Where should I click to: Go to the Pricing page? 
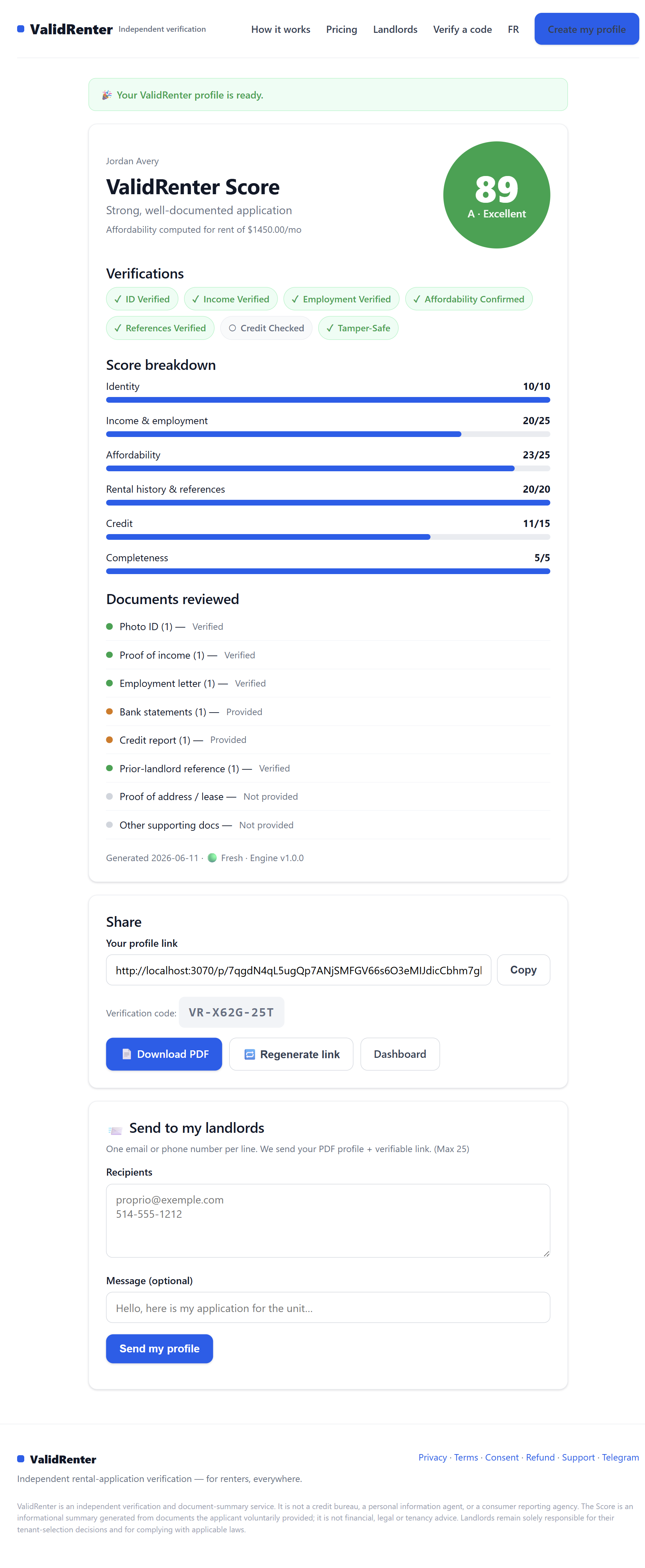pos(341,29)
